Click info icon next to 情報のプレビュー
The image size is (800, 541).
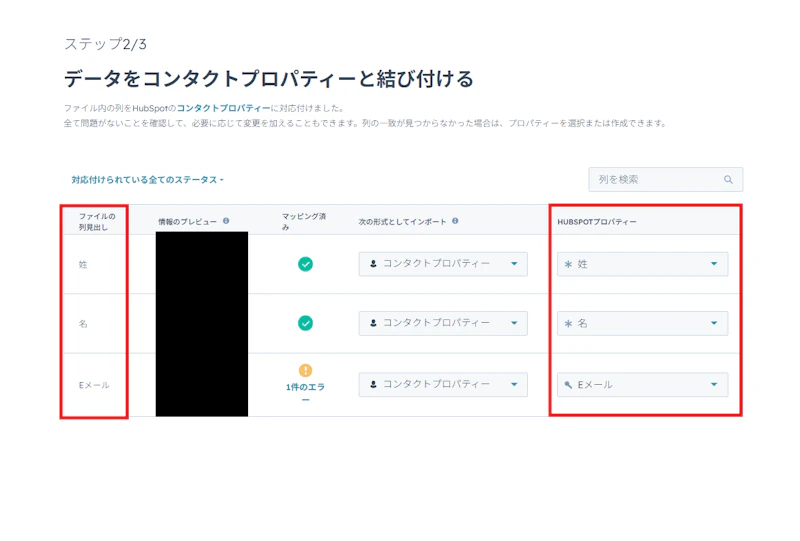click(x=226, y=221)
